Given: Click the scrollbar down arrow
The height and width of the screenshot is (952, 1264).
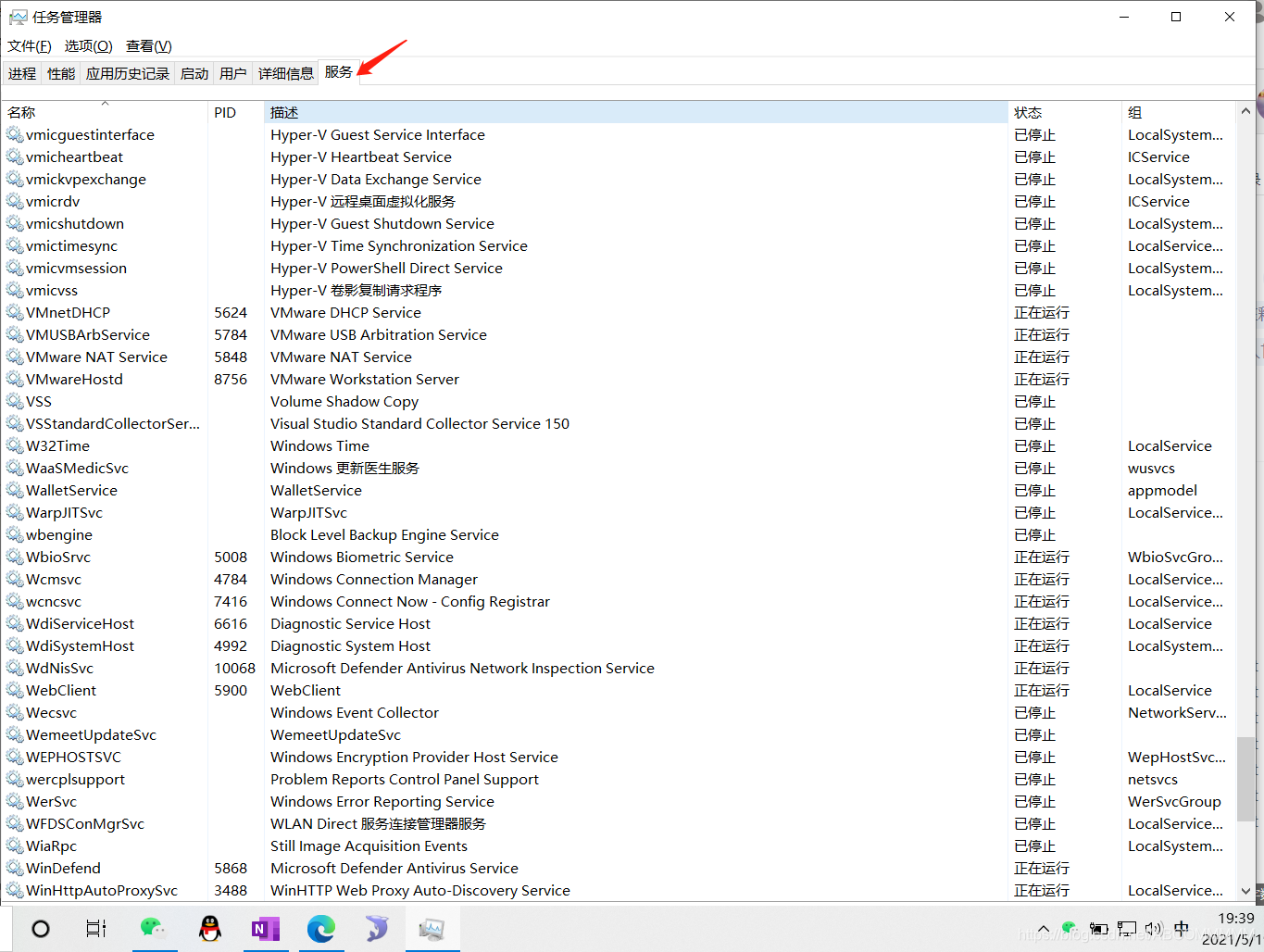Looking at the screenshot, I should pos(1245,891).
